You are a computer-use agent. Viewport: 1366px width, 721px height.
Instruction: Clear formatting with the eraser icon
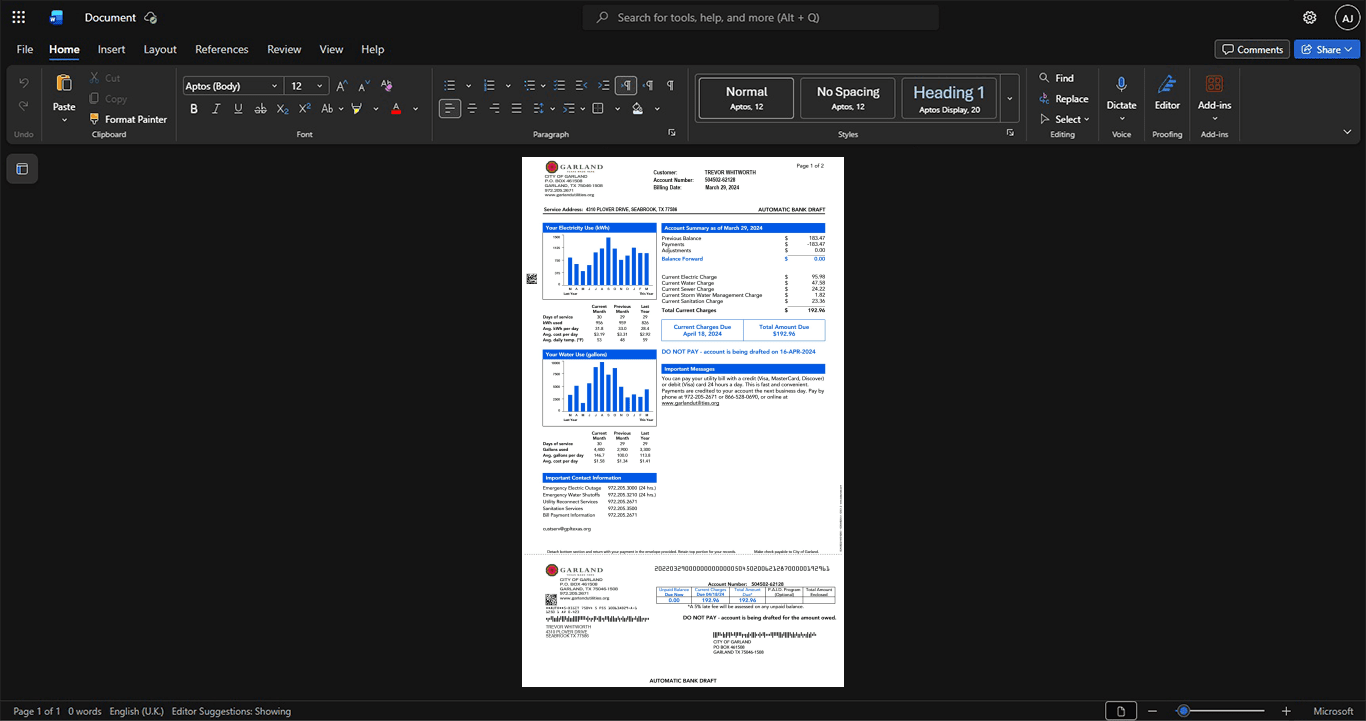(387, 86)
